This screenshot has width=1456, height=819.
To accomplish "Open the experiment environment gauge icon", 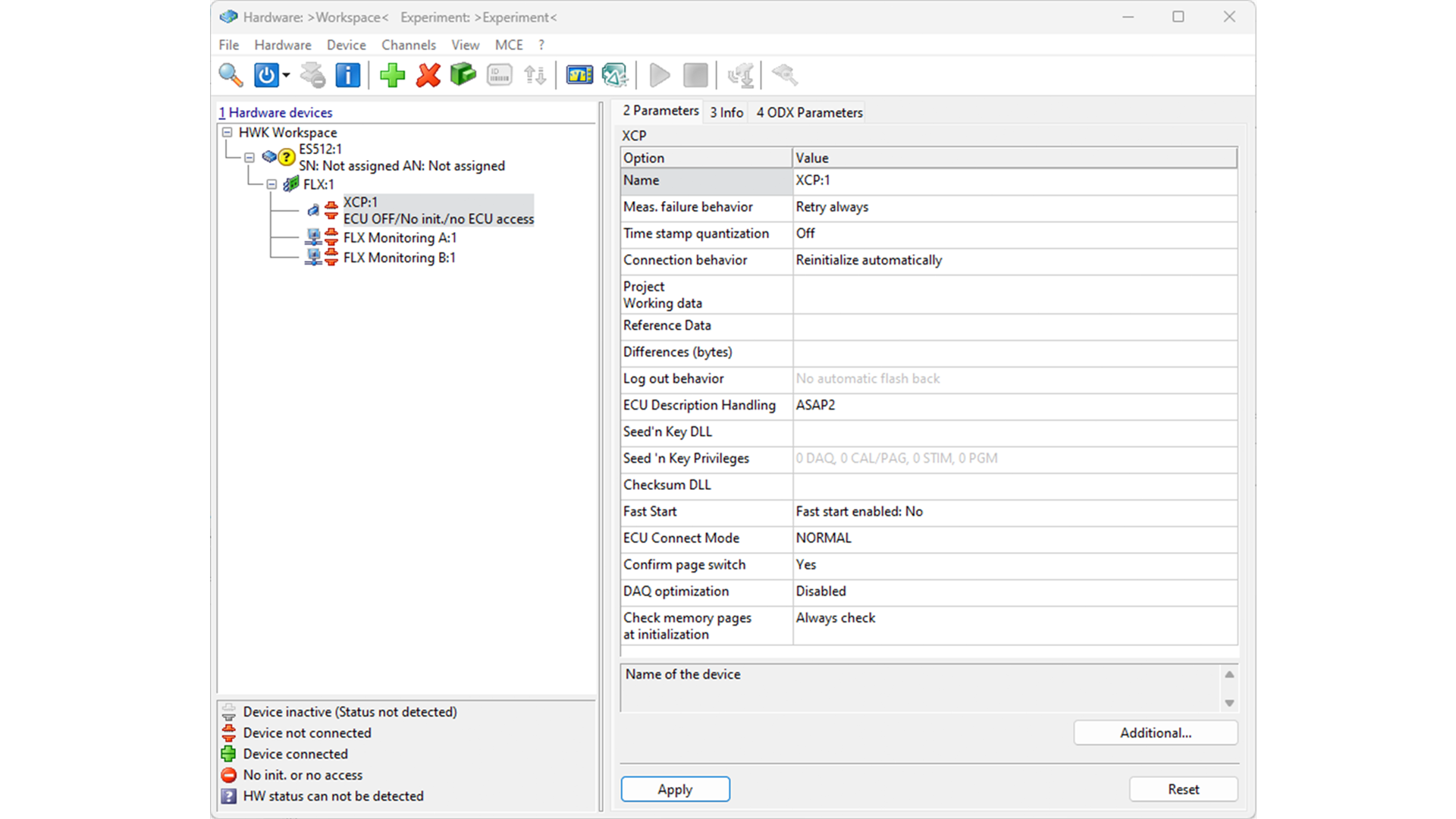I will coord(579,75).
